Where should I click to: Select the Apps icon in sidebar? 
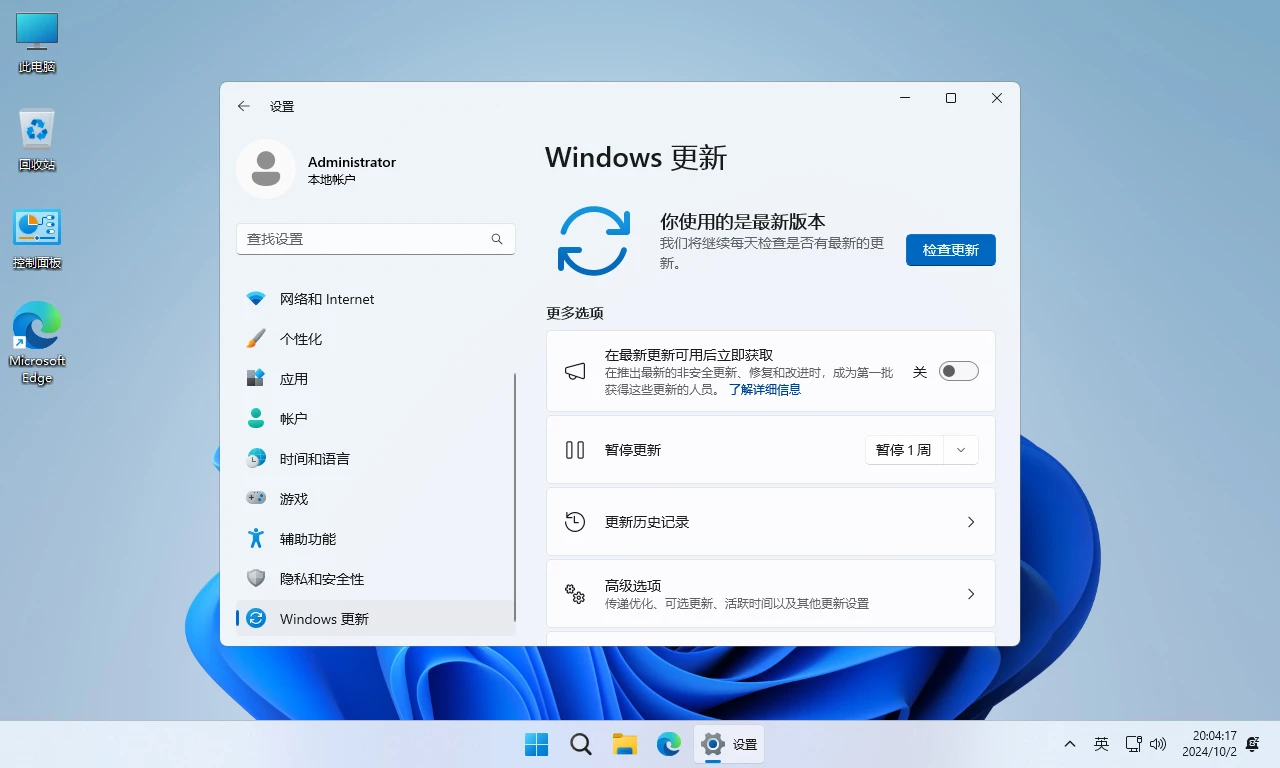(256, 379)
